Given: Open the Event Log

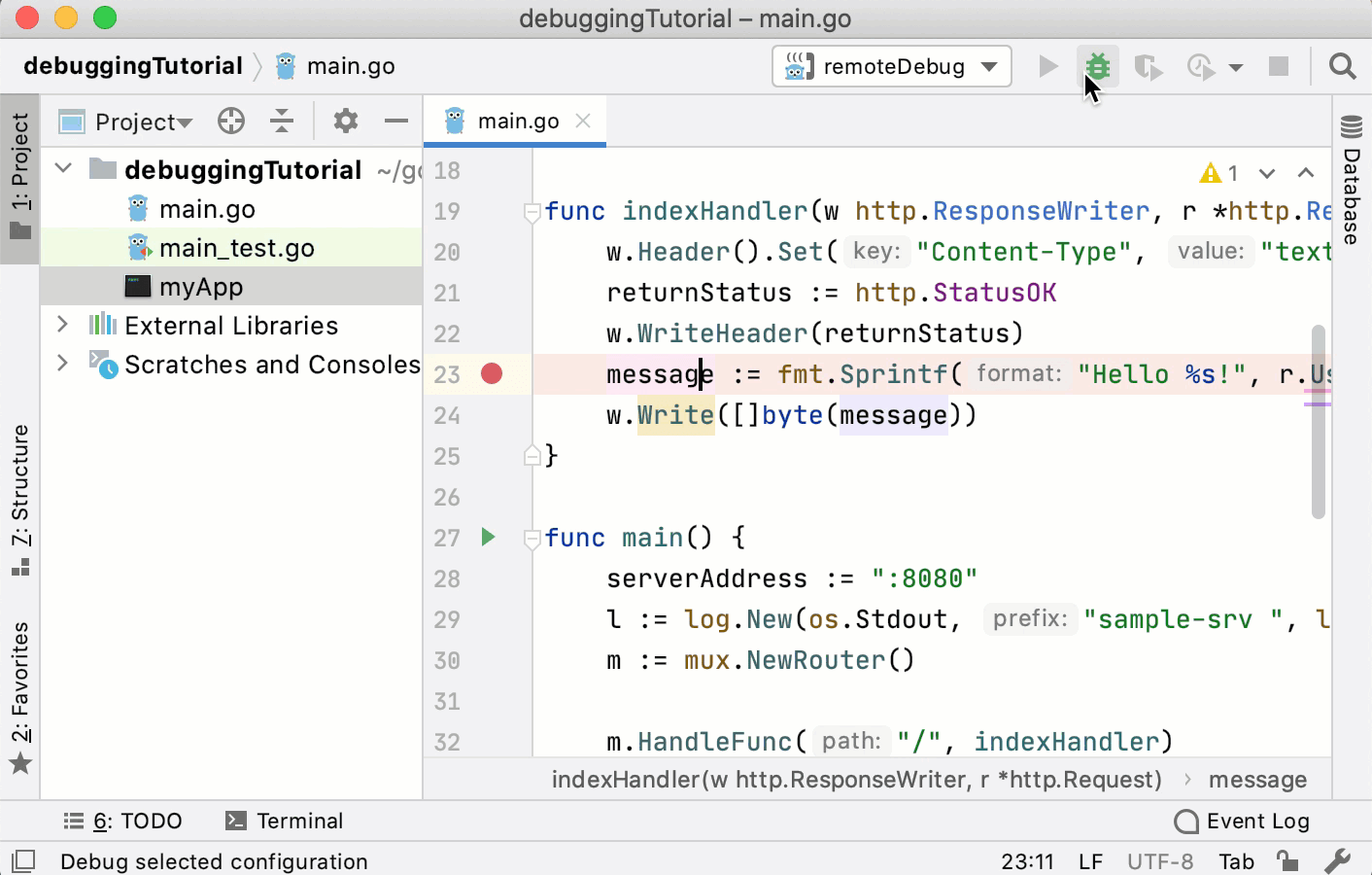Looking at the screenshot, I should pos(1242,821).
